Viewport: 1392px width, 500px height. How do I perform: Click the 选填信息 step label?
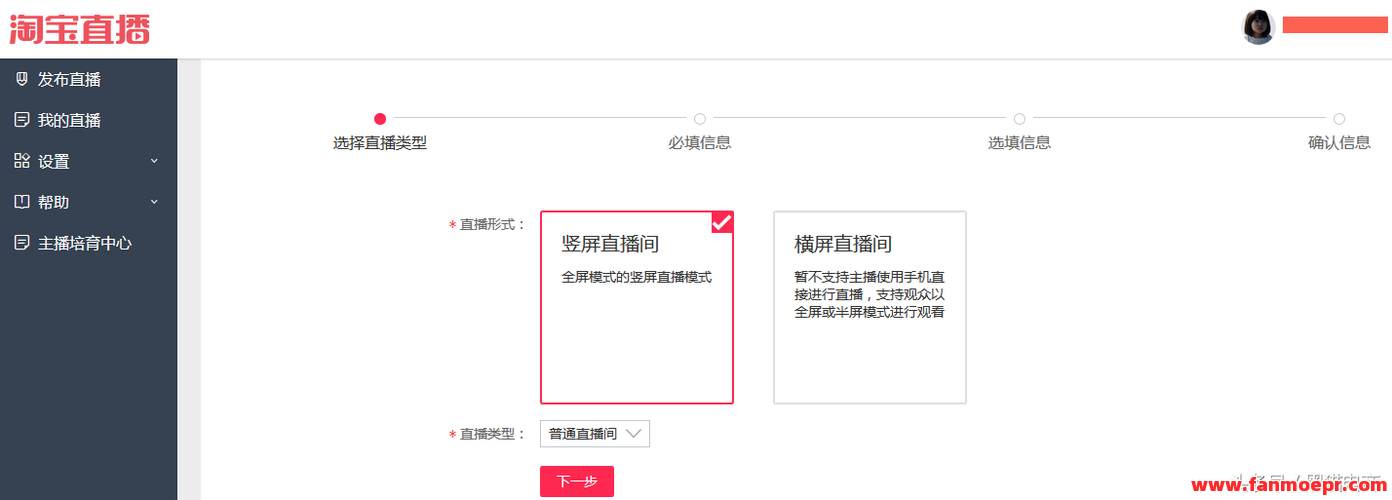coord(1019,143)
